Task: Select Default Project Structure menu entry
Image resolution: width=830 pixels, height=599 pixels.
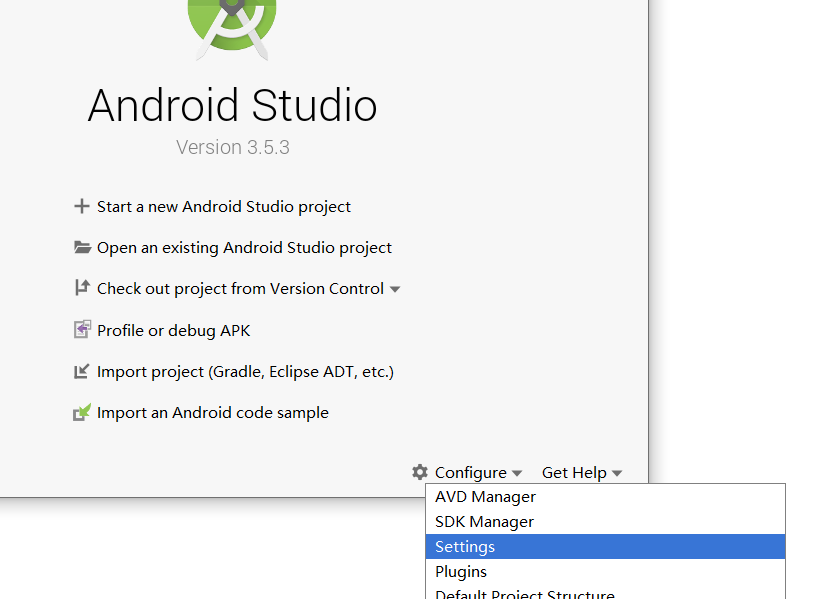Action: tap(605, 592)
